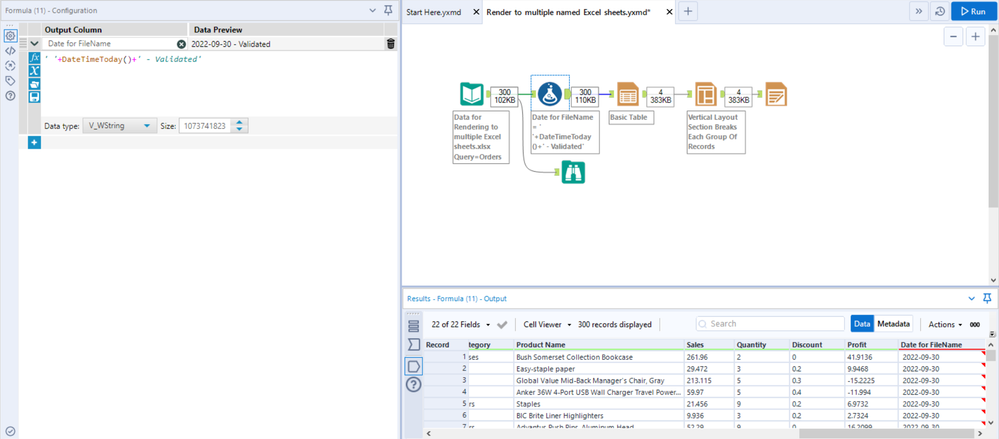Click the results Search field
Screen dimensions: 999x439
click(770, 324)
